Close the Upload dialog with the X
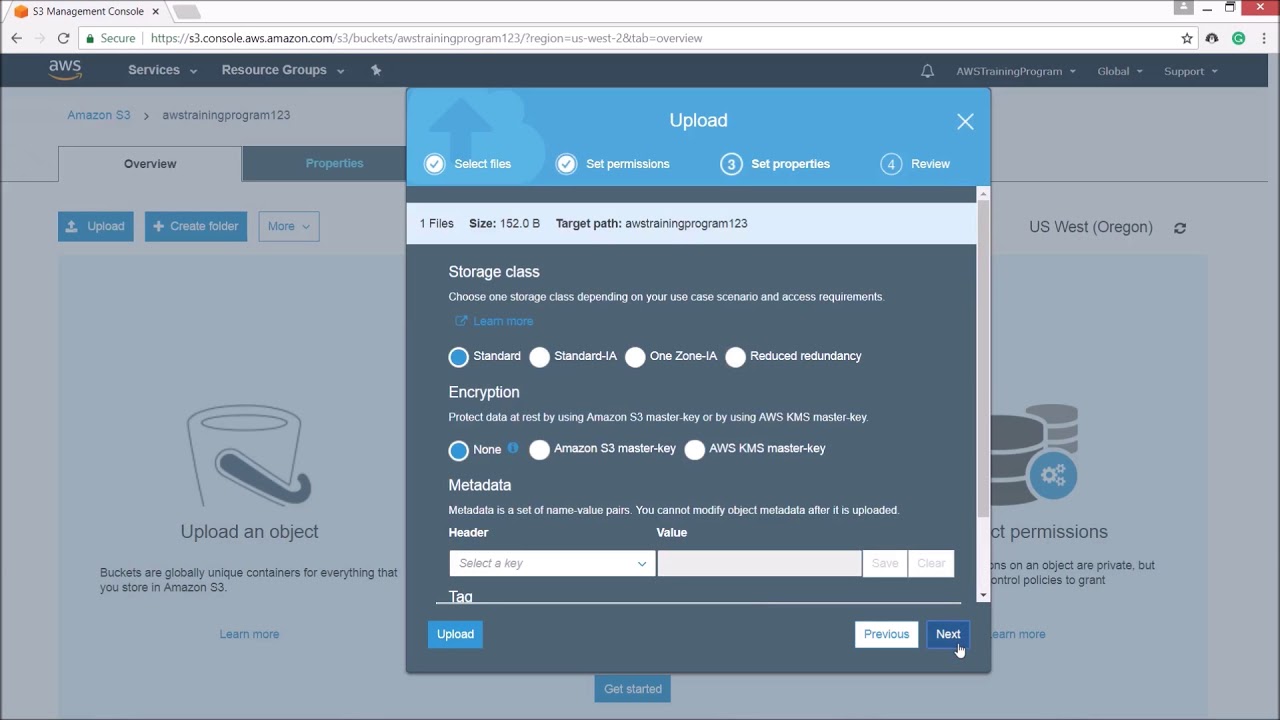The height and width of the screenshot is (720, 1280). (965, 122)
